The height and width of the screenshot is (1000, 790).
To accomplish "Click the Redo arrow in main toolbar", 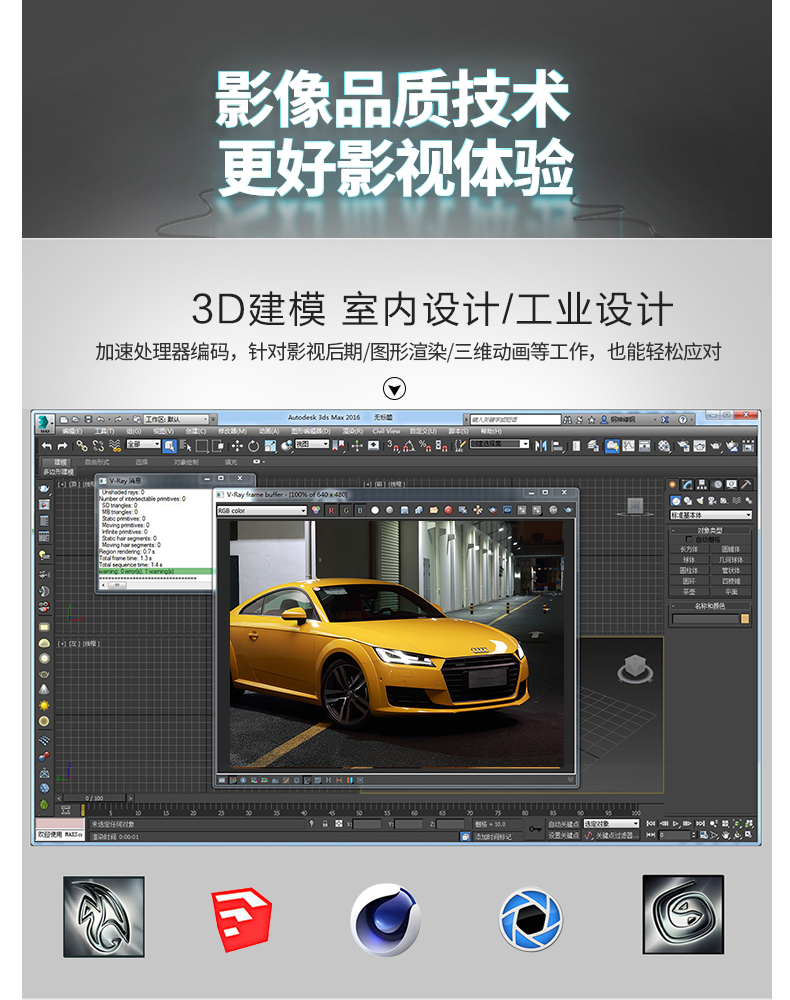I will coord(62,446).
